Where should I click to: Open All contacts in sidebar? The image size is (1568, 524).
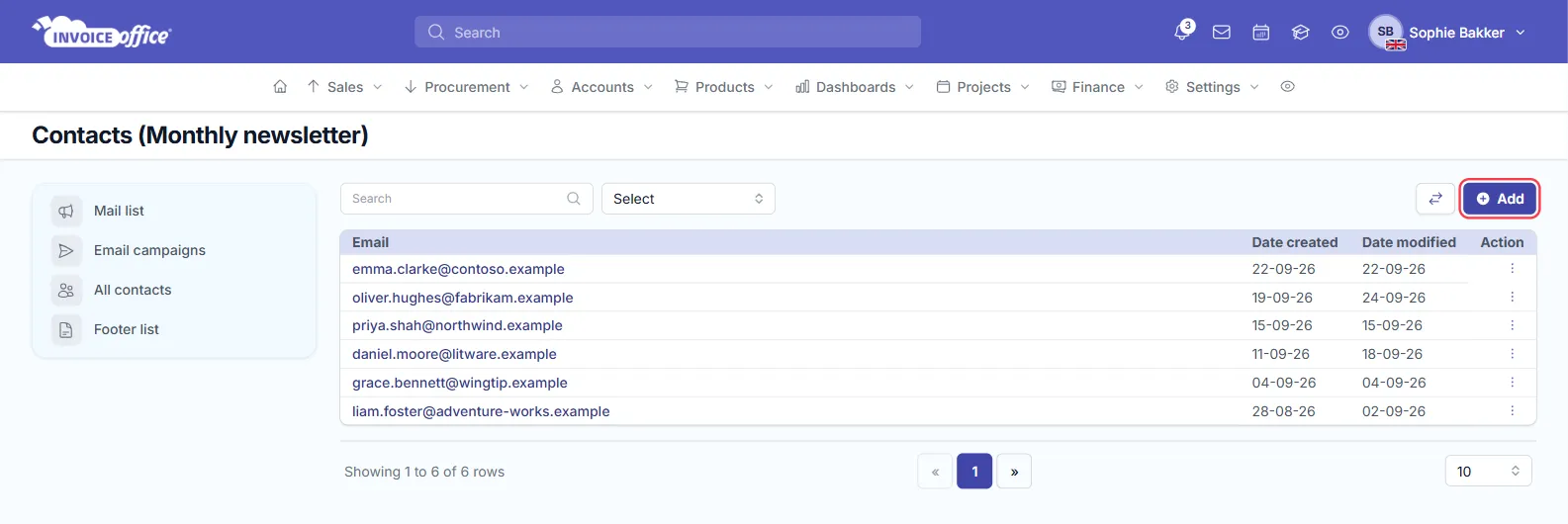(x=133, y=290)
